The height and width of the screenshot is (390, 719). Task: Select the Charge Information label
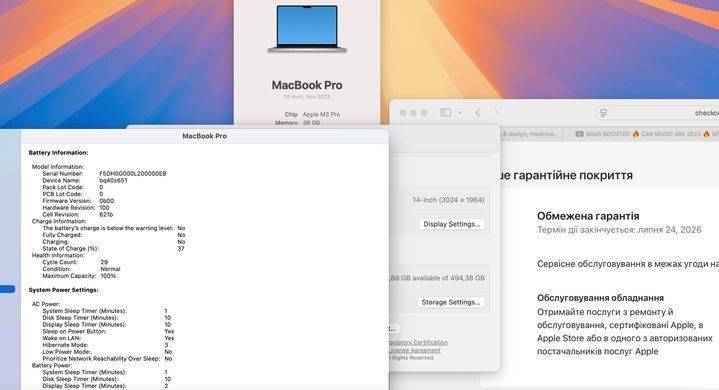tap(59, 221)
